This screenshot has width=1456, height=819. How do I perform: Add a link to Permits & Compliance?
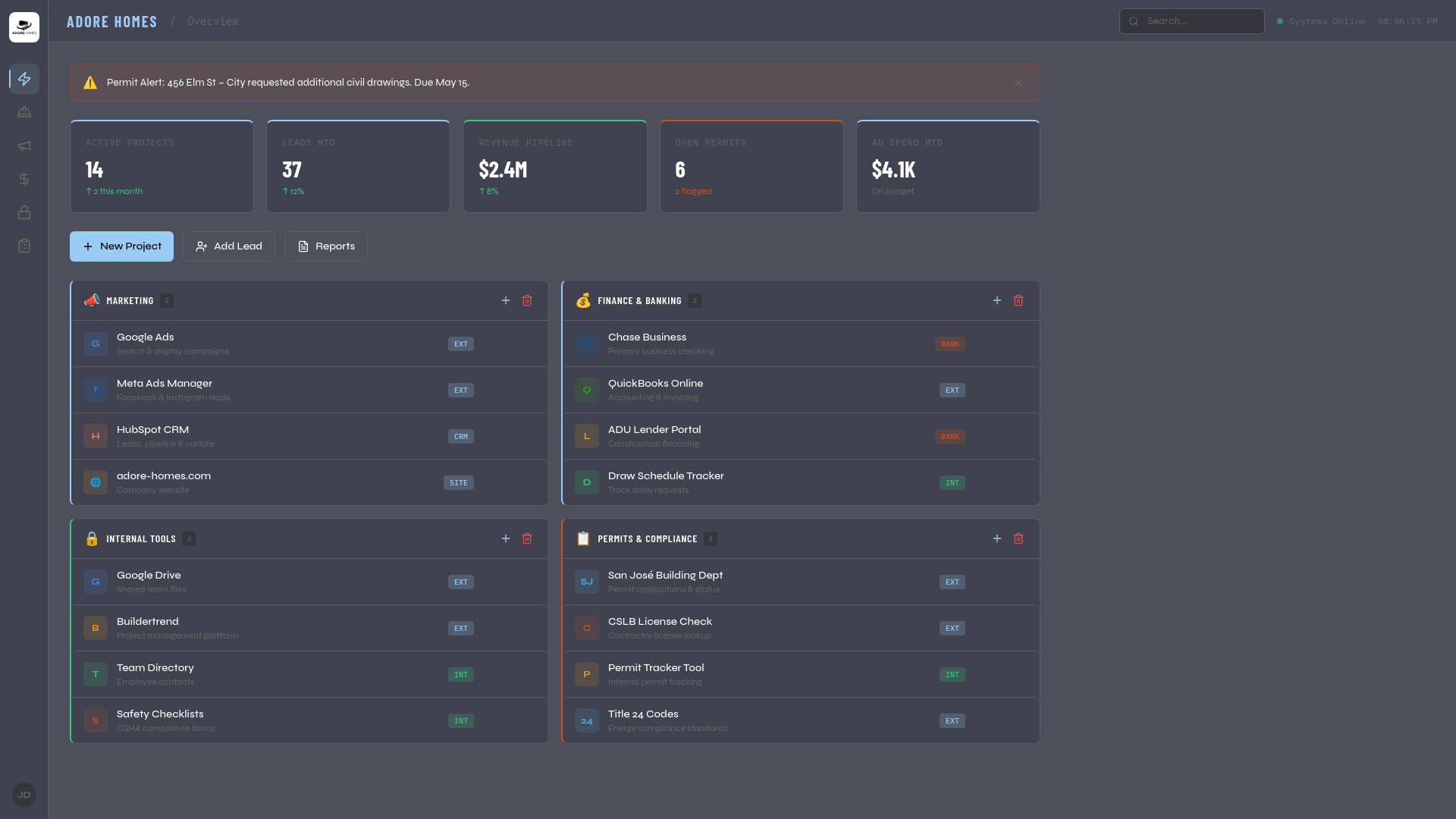(997, 538)
